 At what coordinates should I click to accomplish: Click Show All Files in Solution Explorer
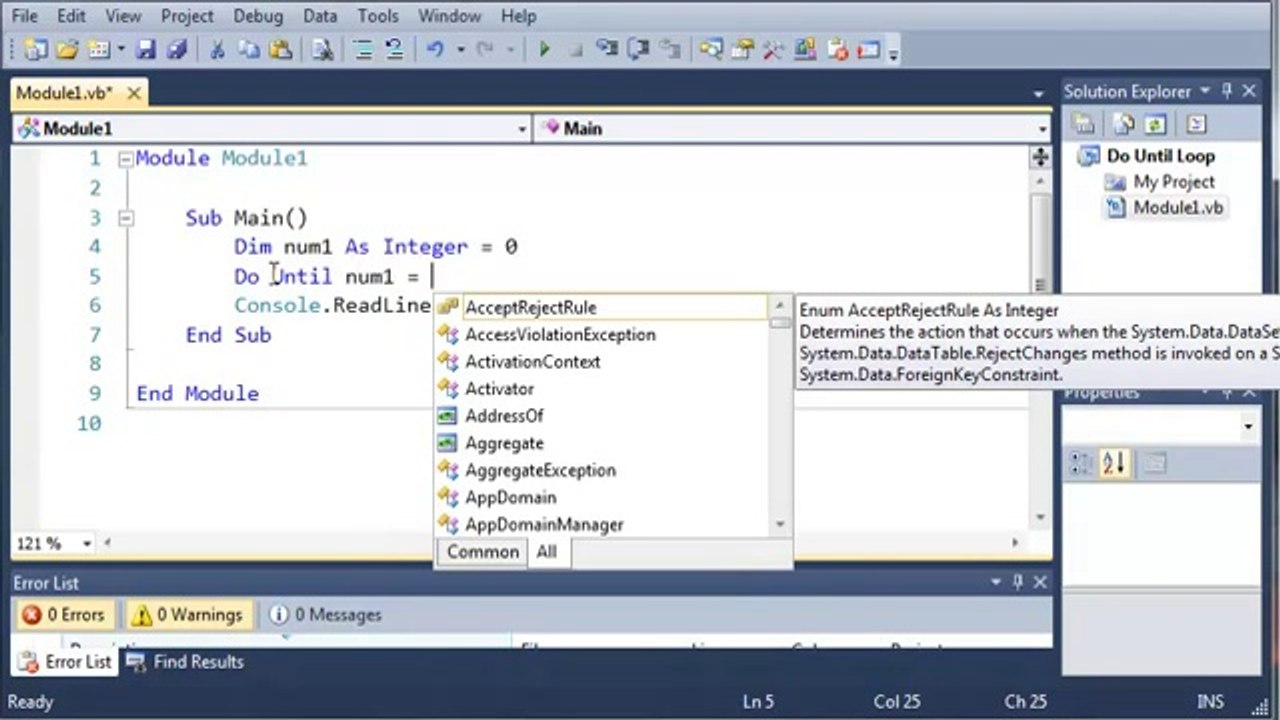pos(1125,125)
